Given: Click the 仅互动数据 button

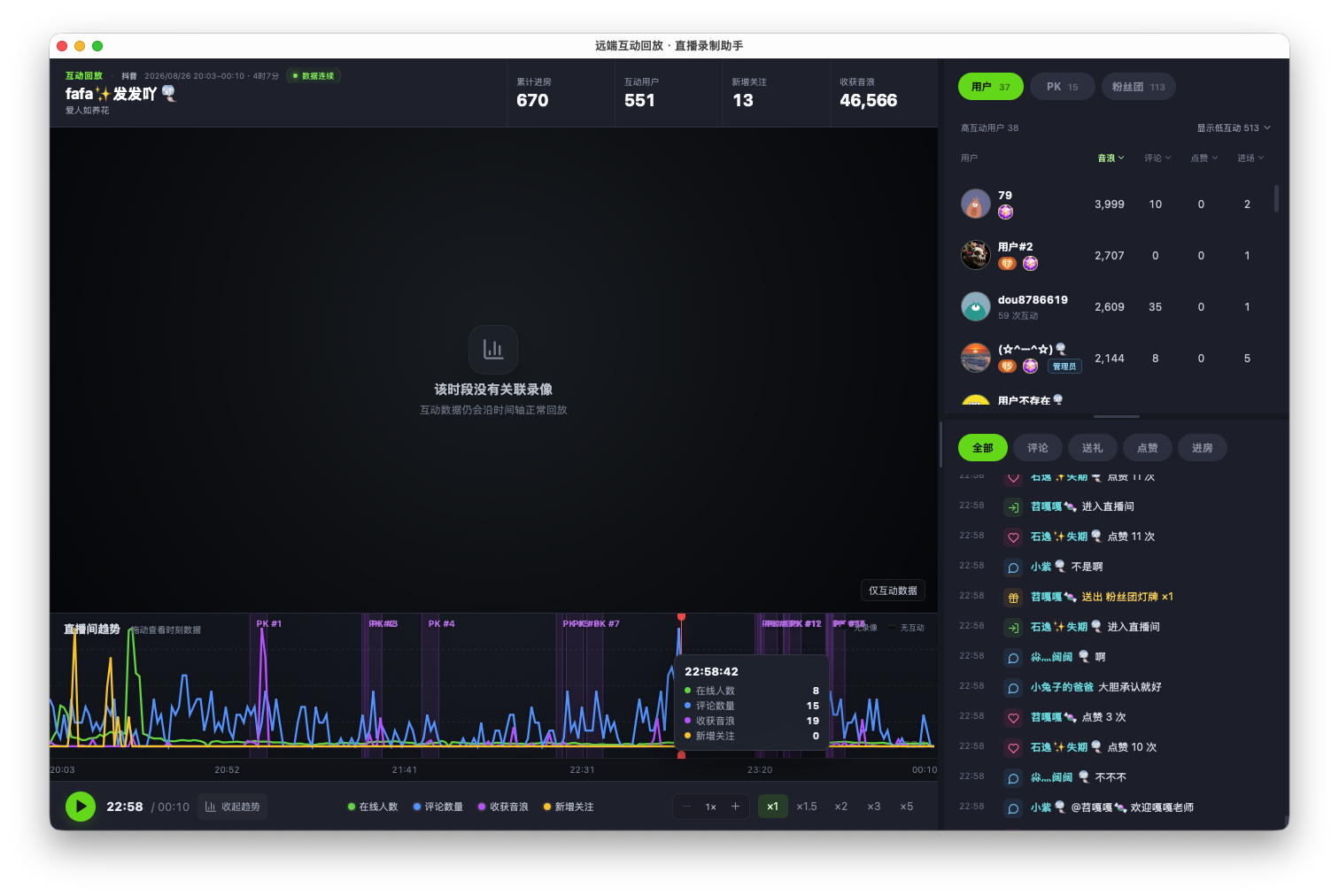Looking at the screenshot, I should [x=893, y=591].
